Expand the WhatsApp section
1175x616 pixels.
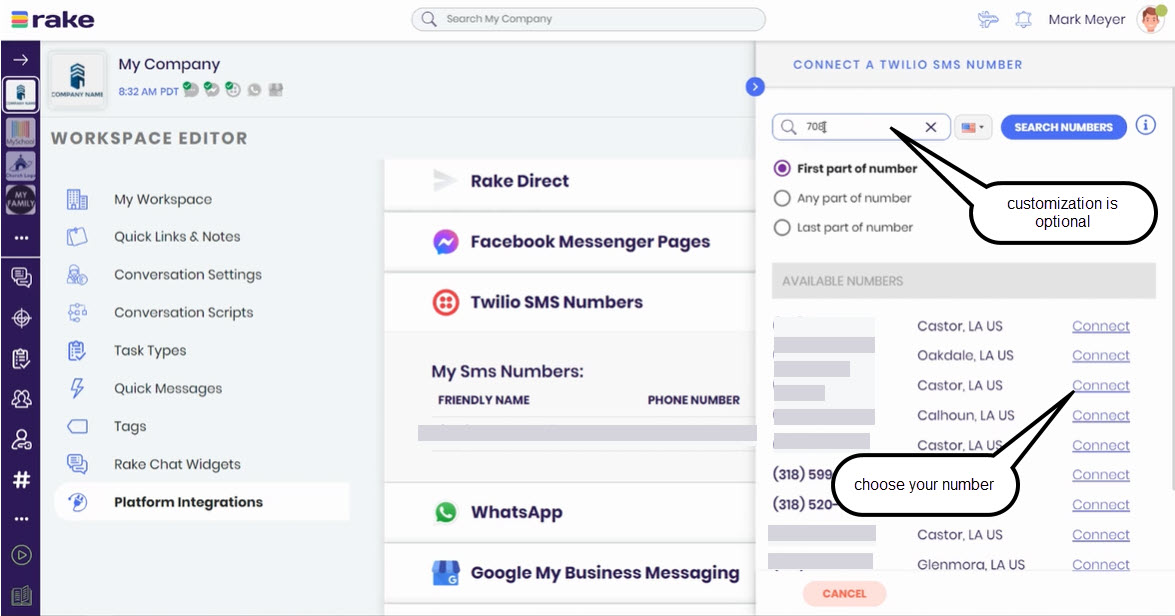click(x=570, y=513)
